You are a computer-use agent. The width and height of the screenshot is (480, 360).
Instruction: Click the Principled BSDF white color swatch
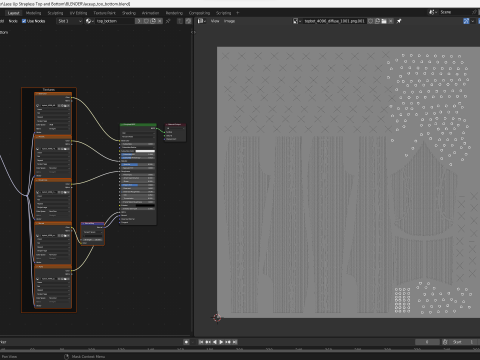coord(145,151)
